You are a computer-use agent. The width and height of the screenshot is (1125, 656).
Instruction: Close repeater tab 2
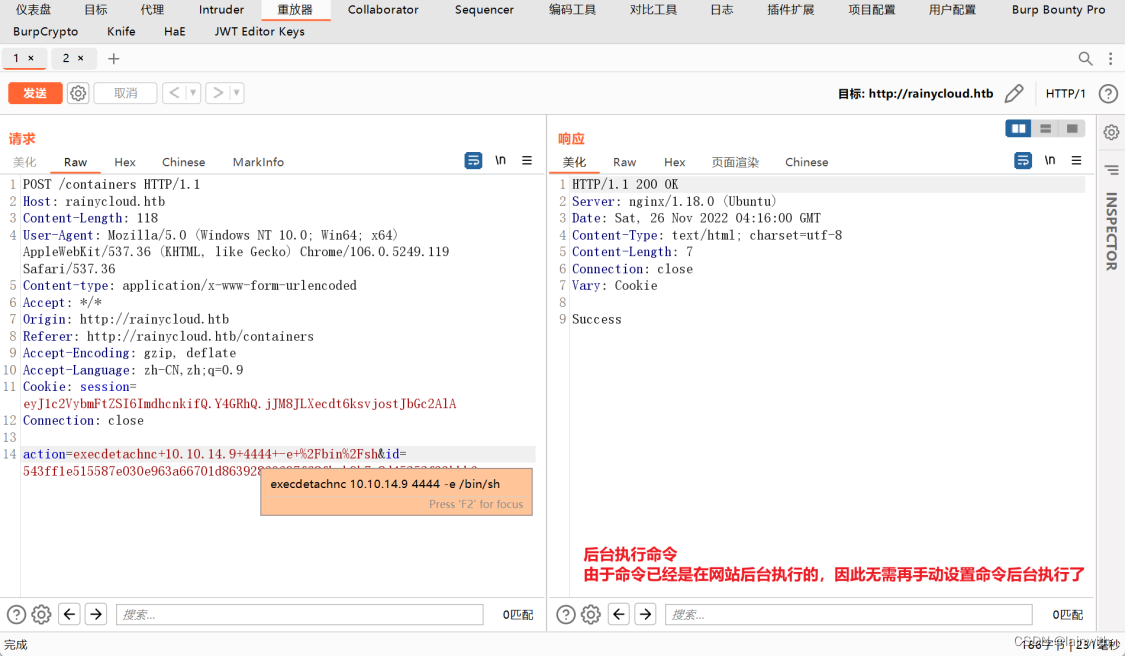pyautogui.click(x=80, y=58)
